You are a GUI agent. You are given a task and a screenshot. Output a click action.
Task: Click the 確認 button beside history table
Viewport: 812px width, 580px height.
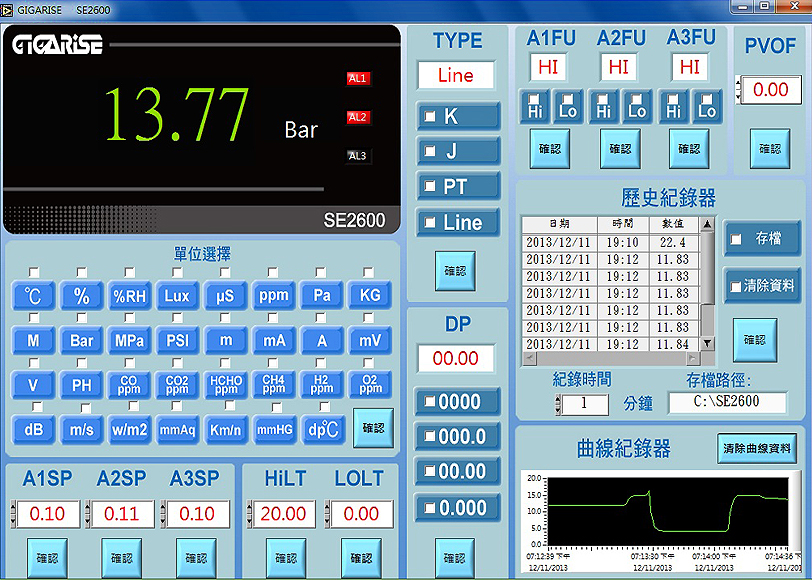[755, 340]
